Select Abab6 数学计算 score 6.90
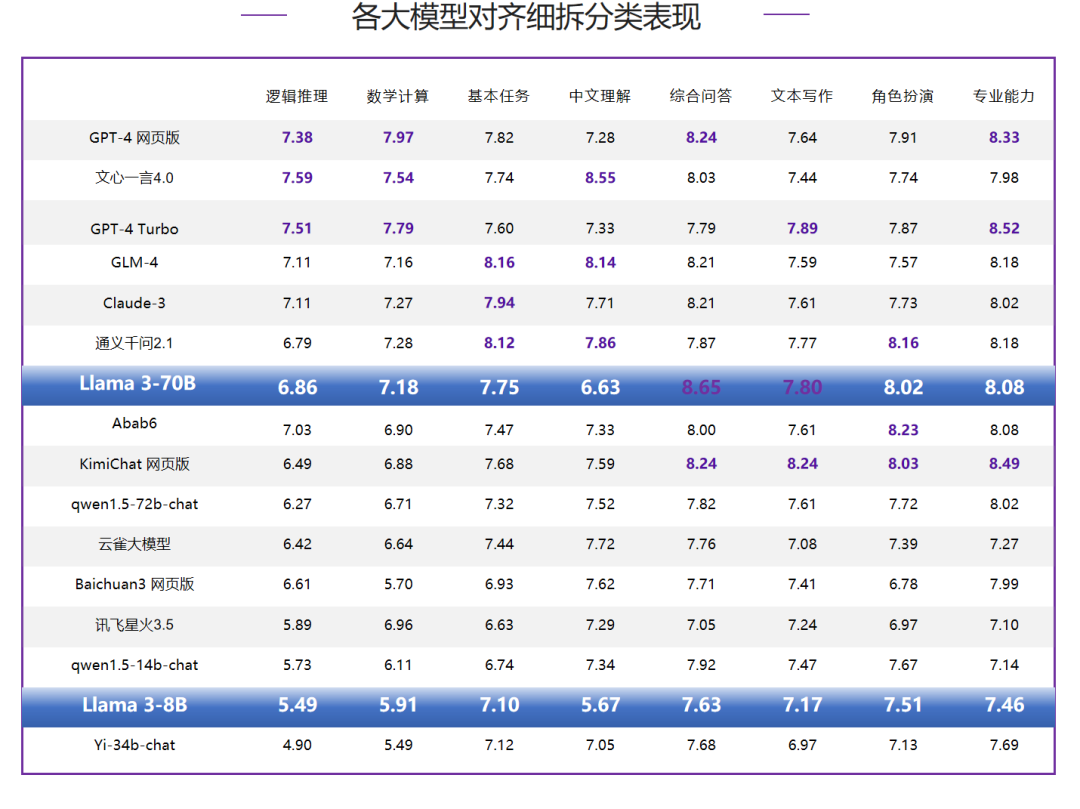1080x809 pixels. 398,430
